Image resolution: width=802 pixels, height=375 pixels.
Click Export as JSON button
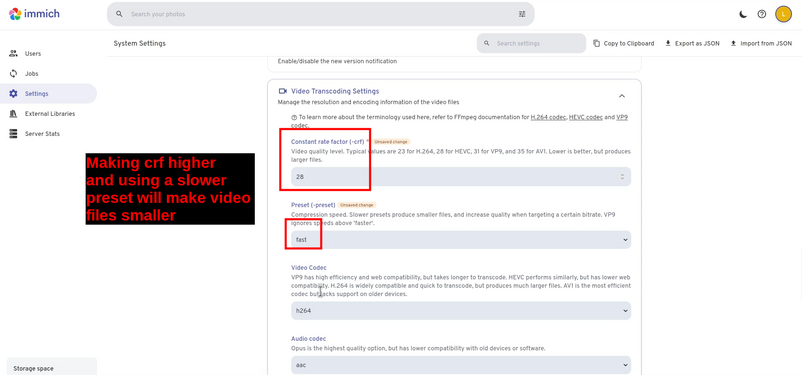692,43
